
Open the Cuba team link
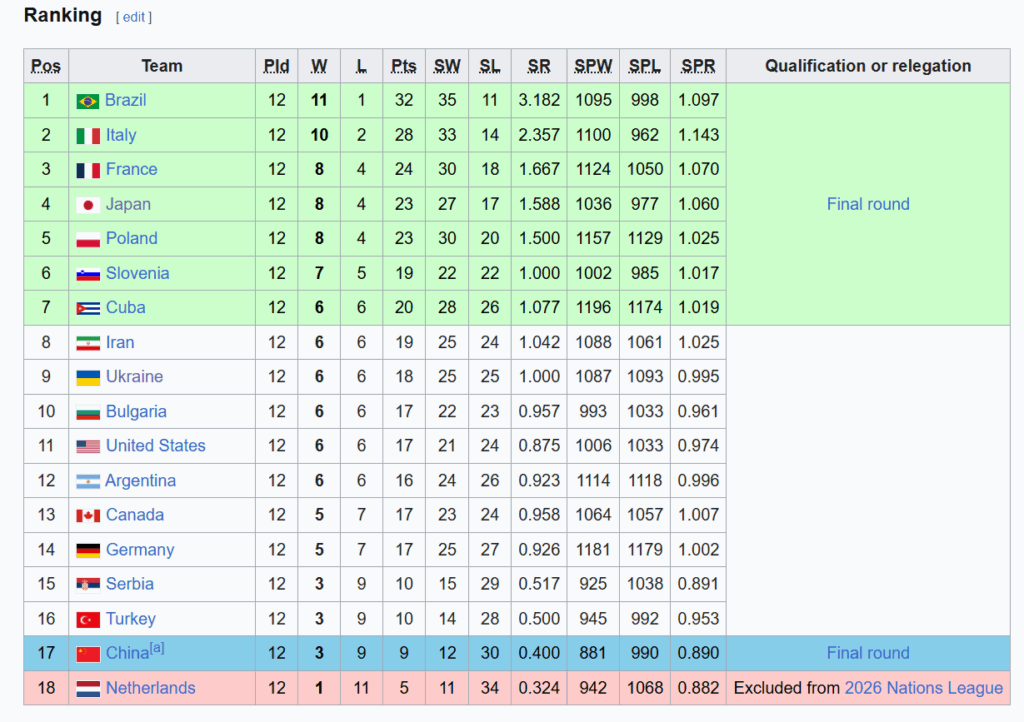125,307
